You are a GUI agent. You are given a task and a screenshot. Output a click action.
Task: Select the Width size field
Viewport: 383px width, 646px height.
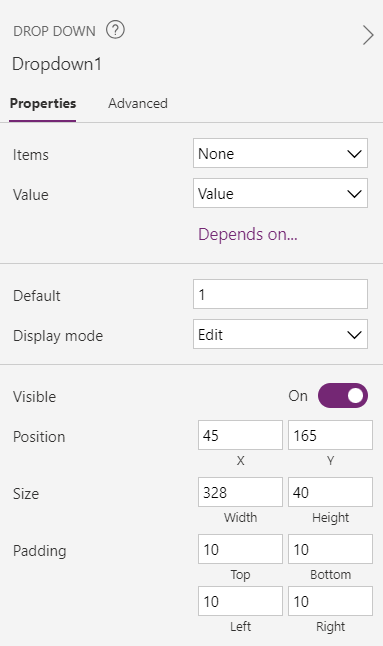click(x=240, y=492)
